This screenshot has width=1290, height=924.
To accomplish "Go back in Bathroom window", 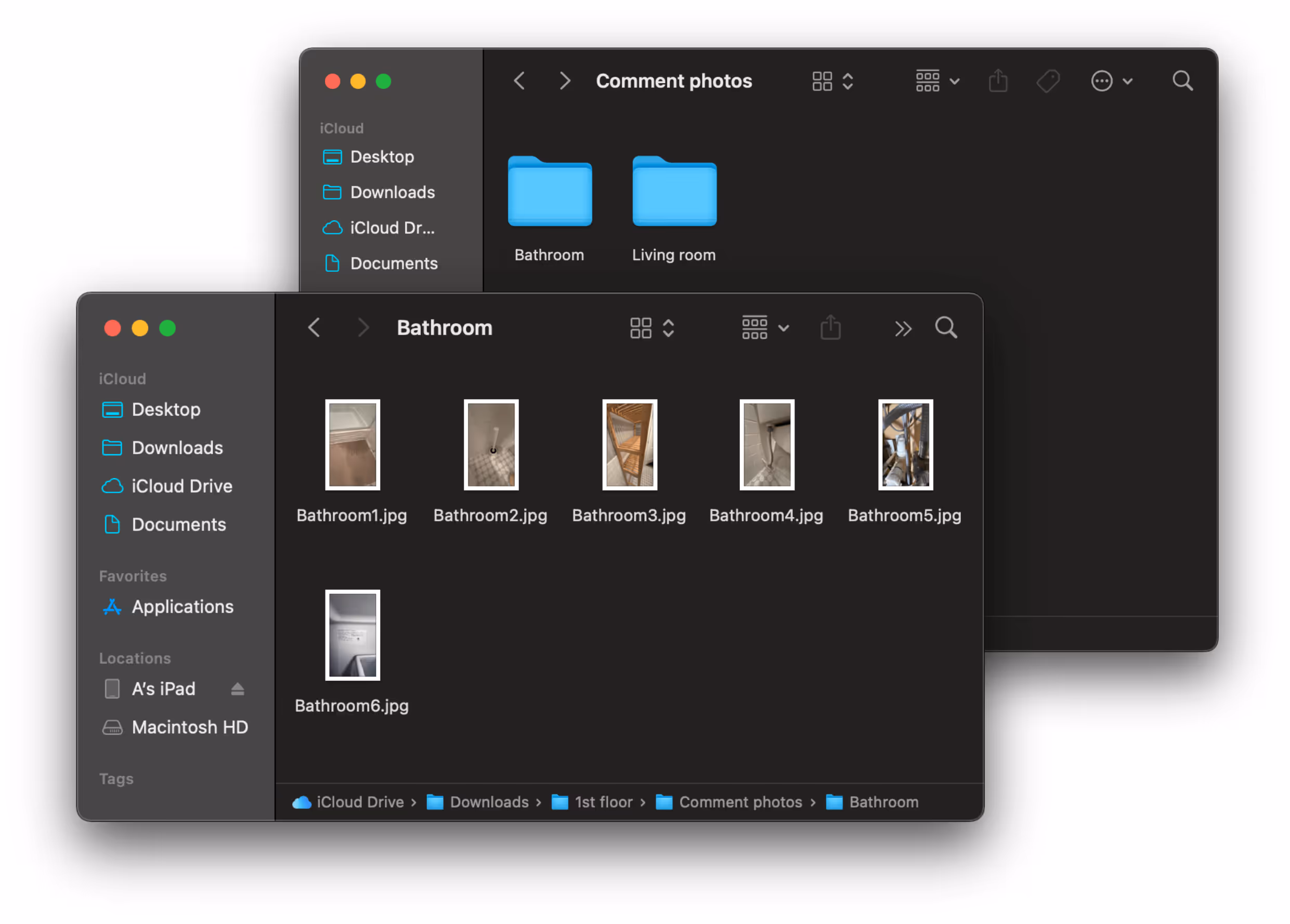I will coord(314,328).
